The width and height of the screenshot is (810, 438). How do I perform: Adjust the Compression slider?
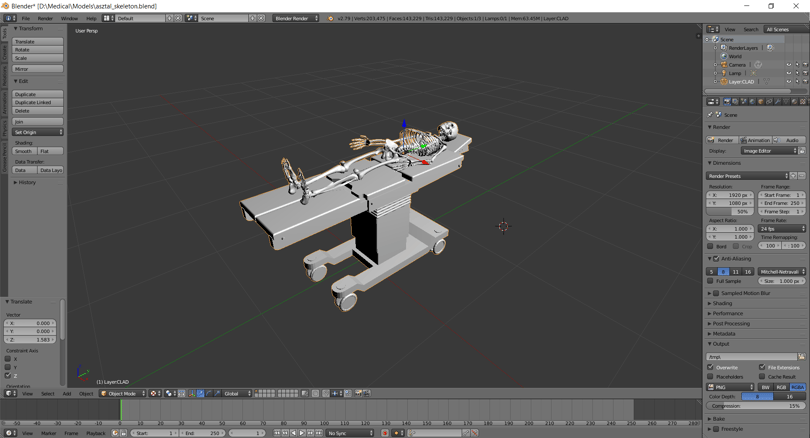(x=756, y=406)
